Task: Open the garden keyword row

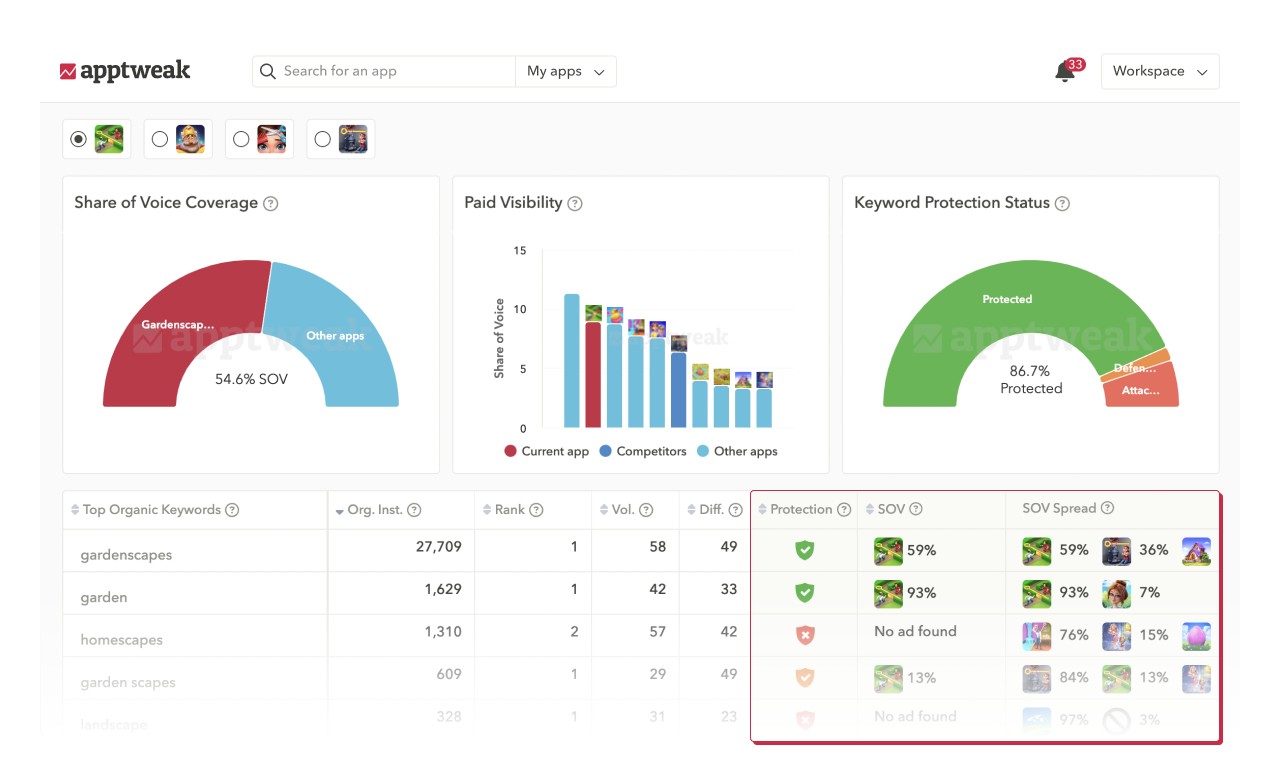Action: click(x=104, y=597)
